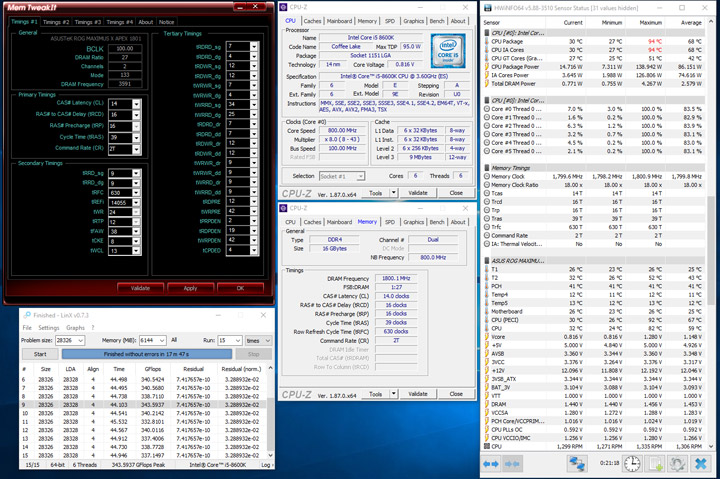Open the SPD tab in top CPU-Z
Screen dimensions: 720x479
389,20
